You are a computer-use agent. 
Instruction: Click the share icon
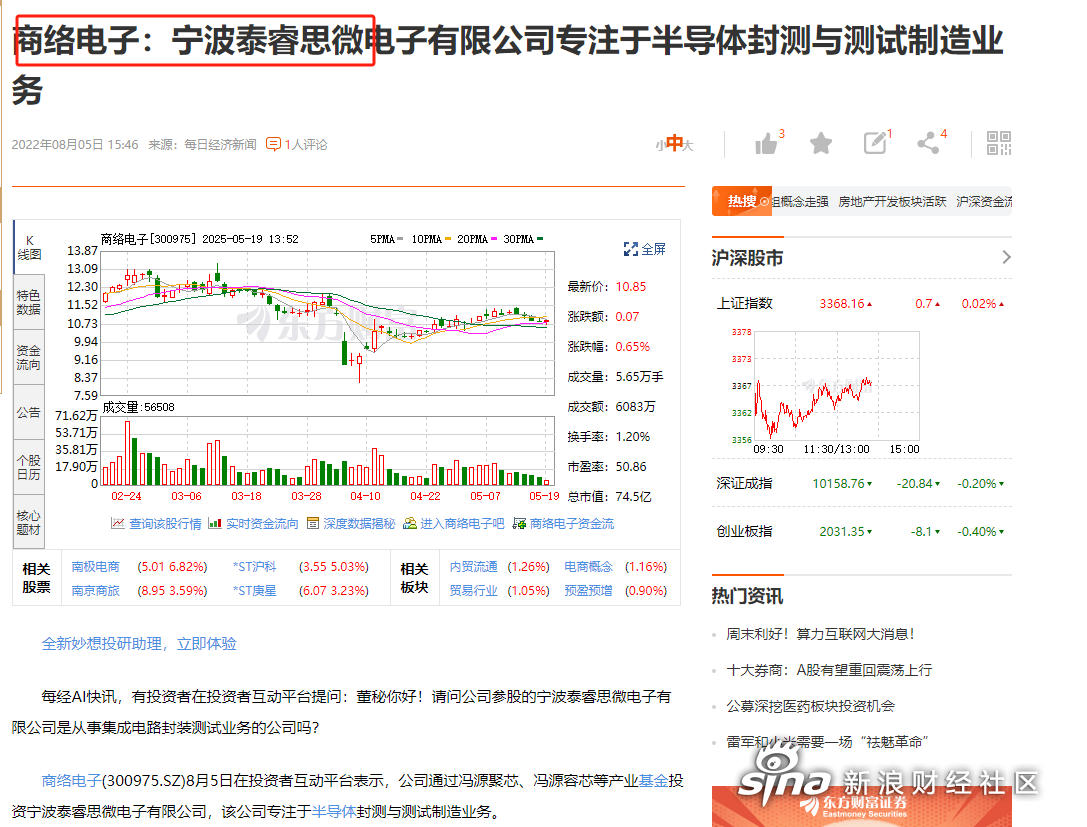coord(928,143)
